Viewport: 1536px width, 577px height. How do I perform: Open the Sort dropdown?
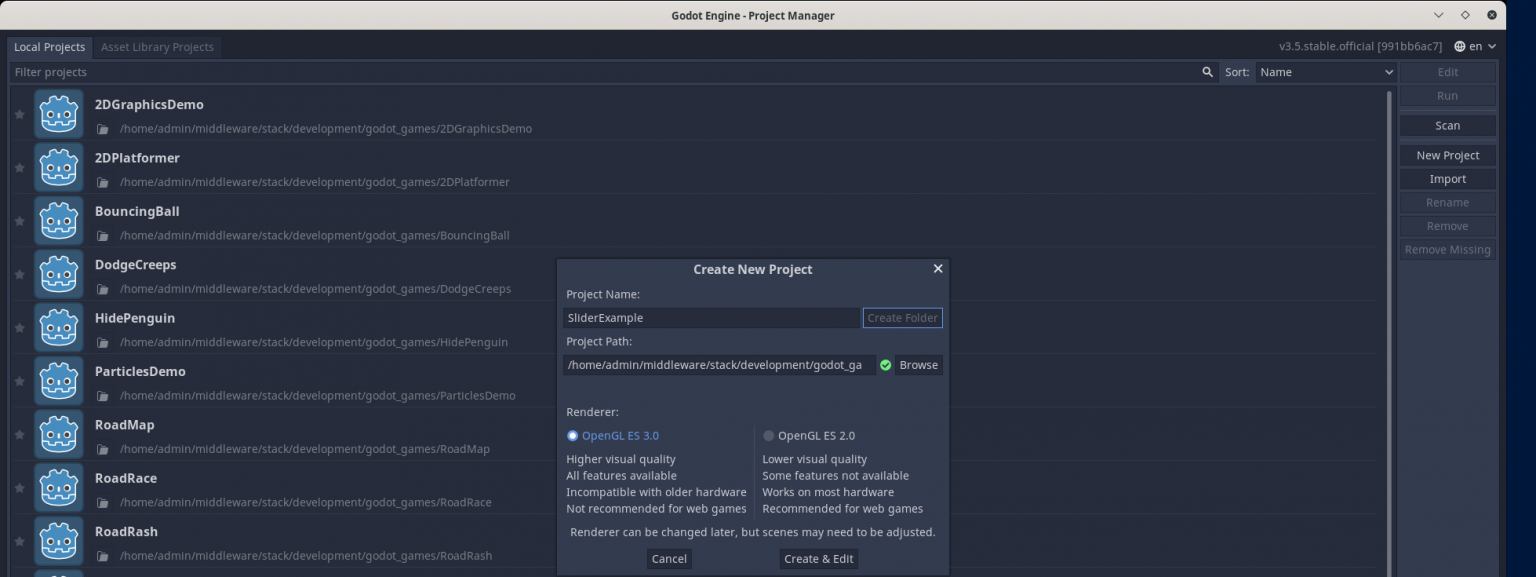(x=1325, y=72)
